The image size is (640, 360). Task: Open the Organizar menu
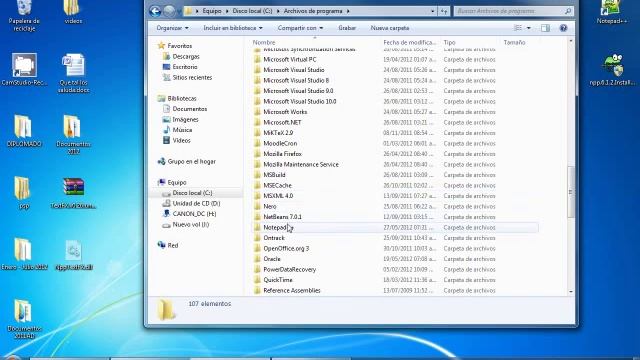tap(172, 28)
